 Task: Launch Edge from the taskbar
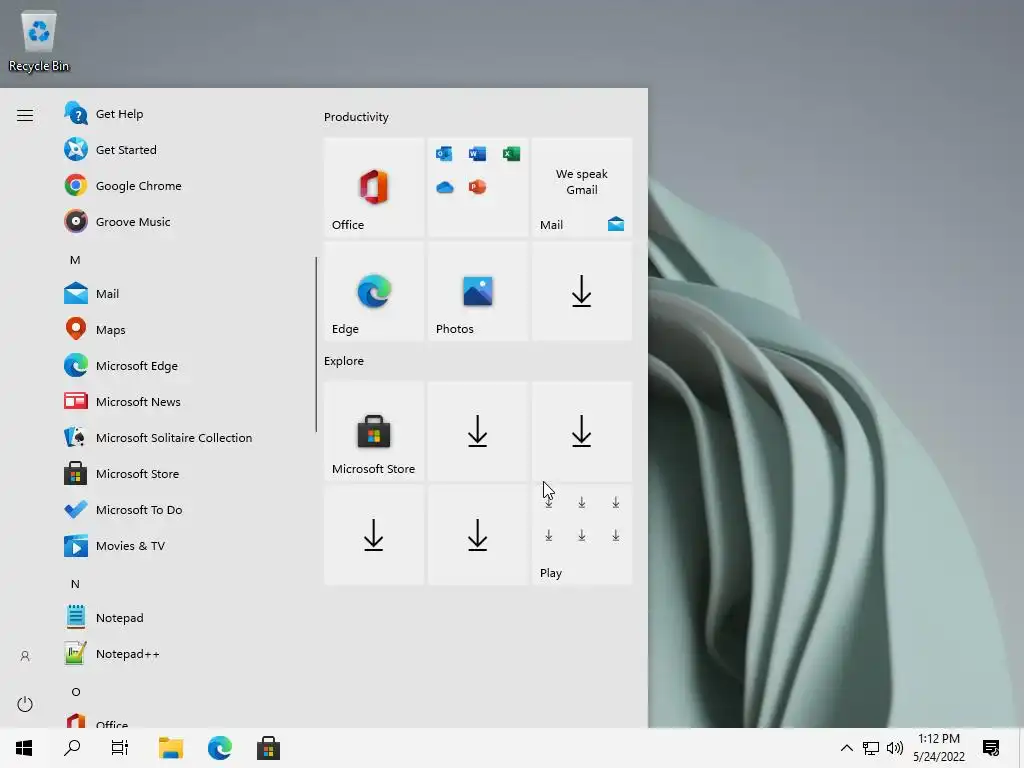click(x=219, y=748)
